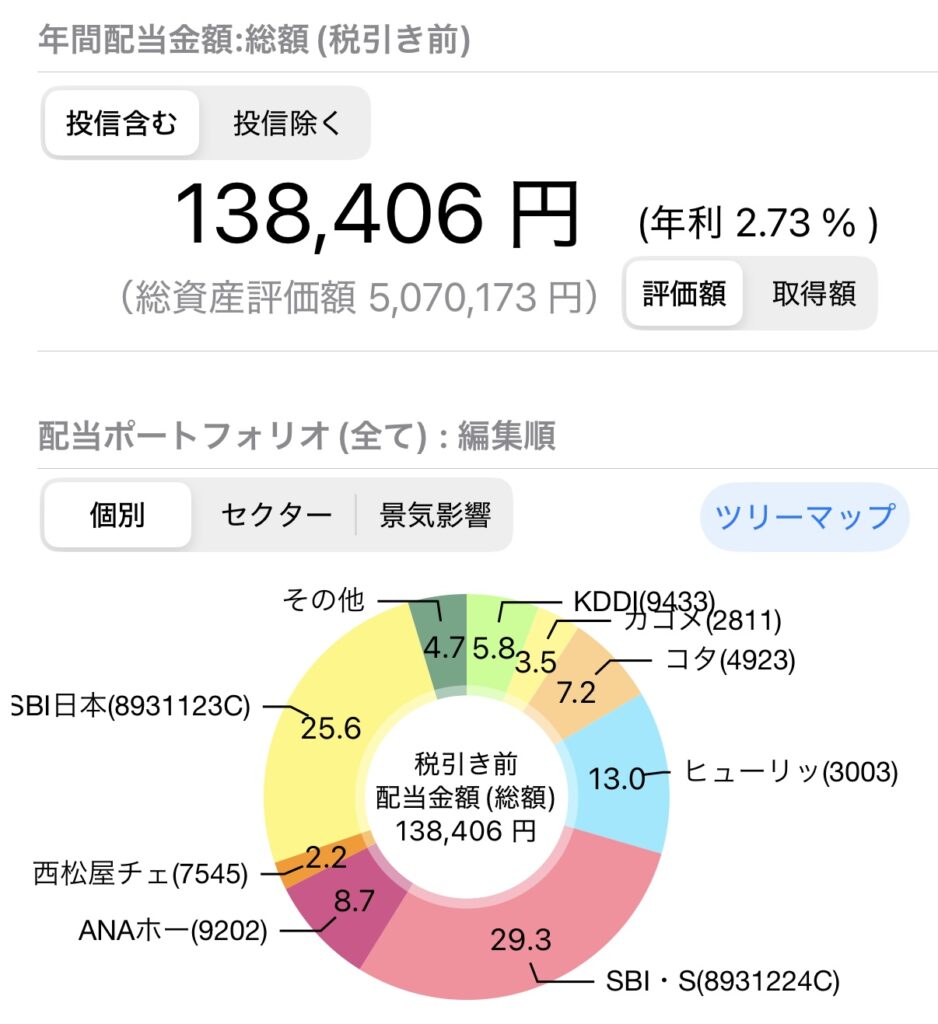Switch to 取得額 basis

[x=813, y=294]
